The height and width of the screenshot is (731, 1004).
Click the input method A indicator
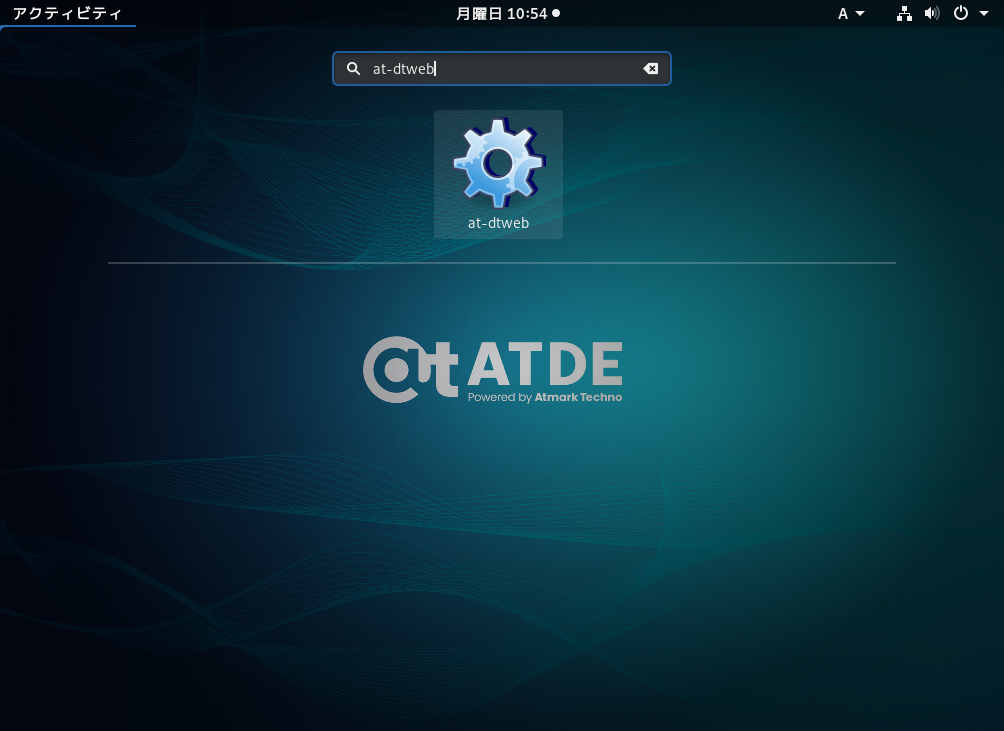click(x=843, y=13)
